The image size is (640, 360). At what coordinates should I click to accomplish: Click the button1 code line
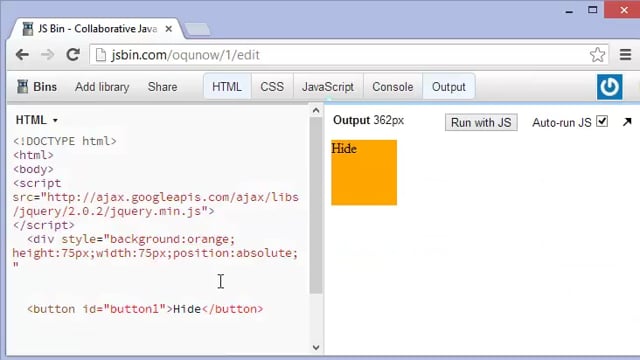(x=145, y=309)
